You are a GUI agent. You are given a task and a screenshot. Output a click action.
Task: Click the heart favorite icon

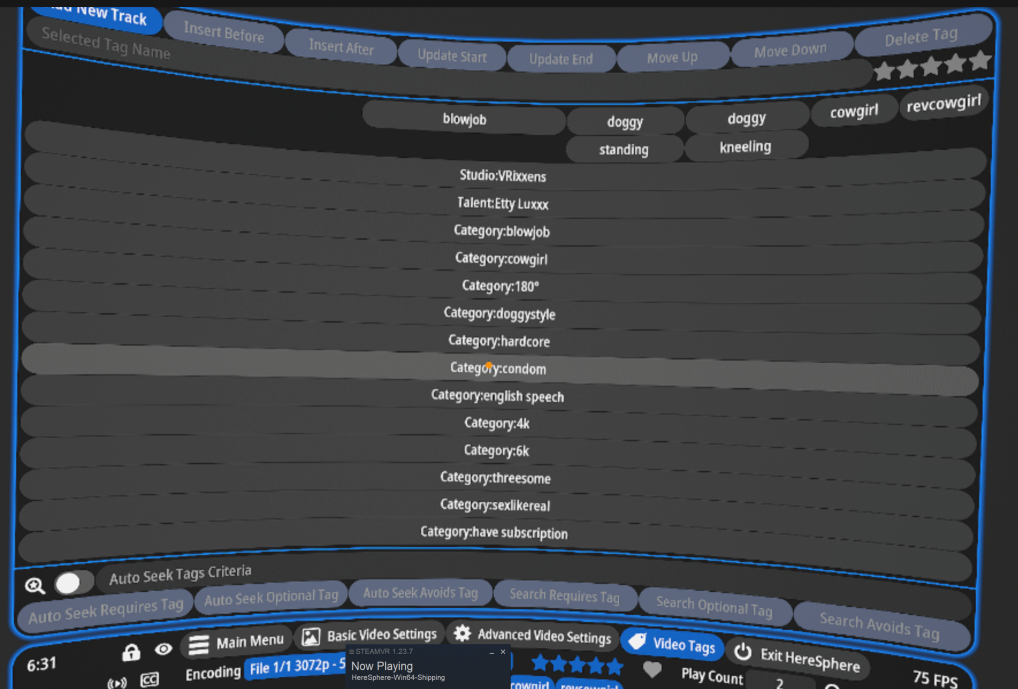(652, 668)
